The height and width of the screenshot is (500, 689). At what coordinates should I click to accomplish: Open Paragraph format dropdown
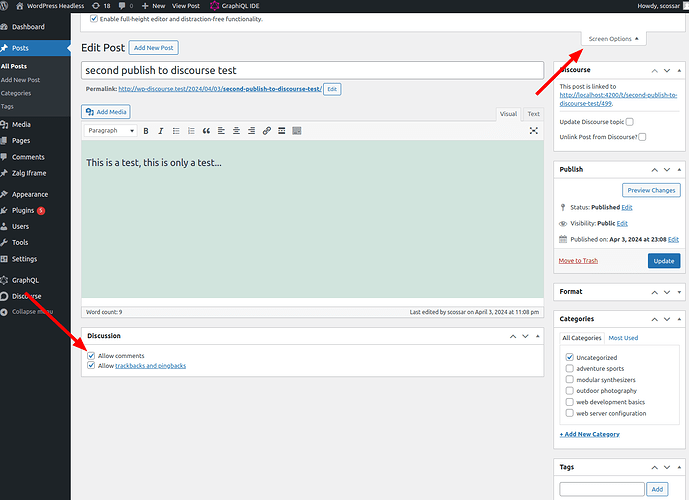coord(111,130)
